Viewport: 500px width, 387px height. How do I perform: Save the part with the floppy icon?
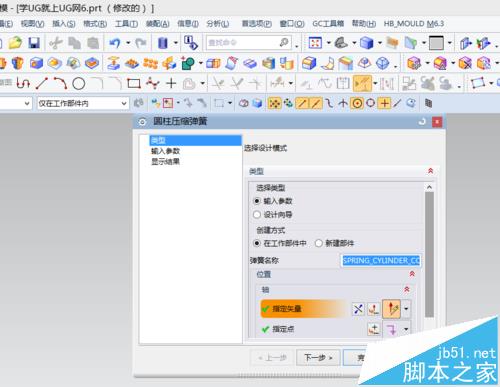[x=34, y=43]
